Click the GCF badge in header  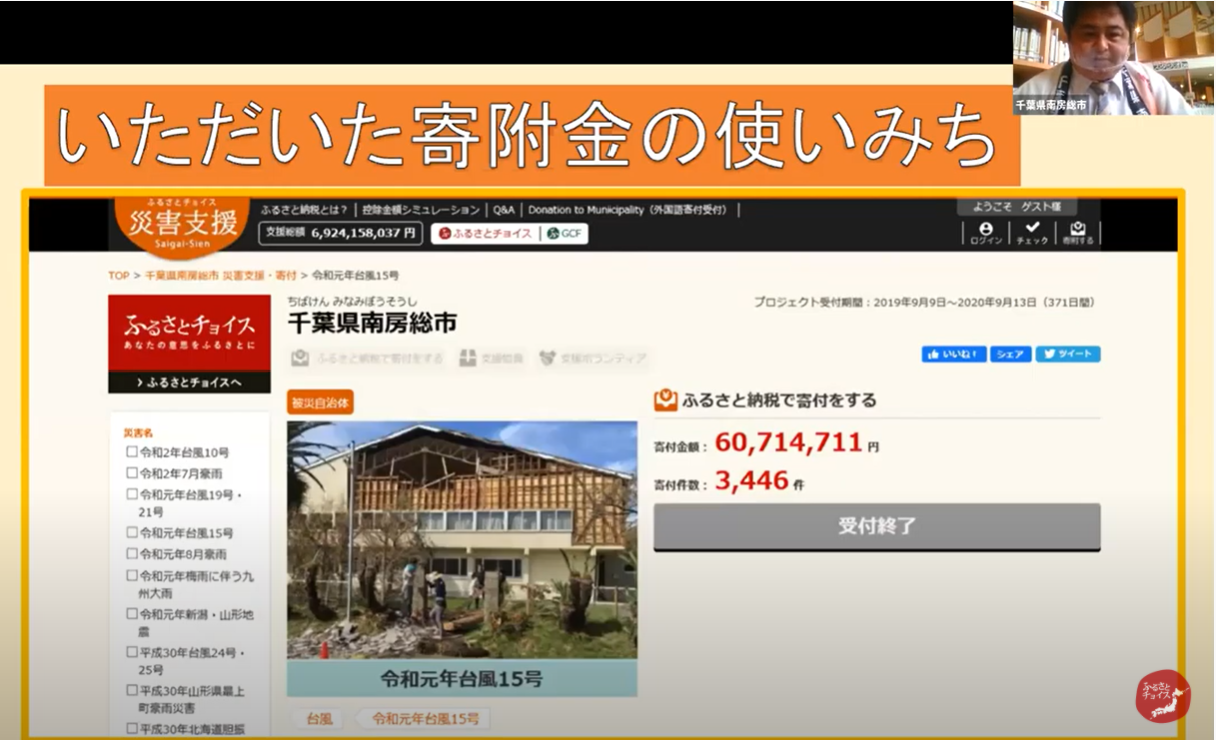click(566, 234)
